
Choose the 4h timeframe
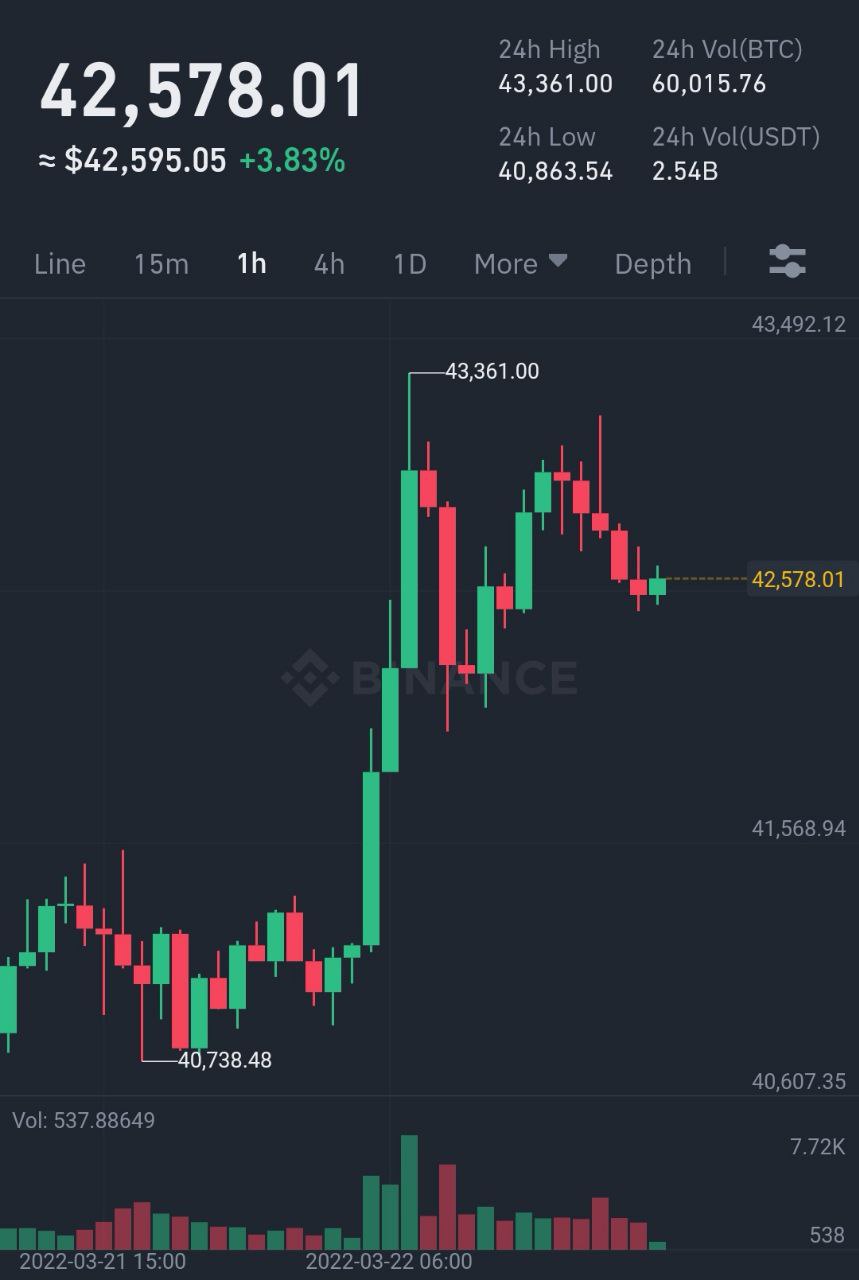[x=329, y=263]
